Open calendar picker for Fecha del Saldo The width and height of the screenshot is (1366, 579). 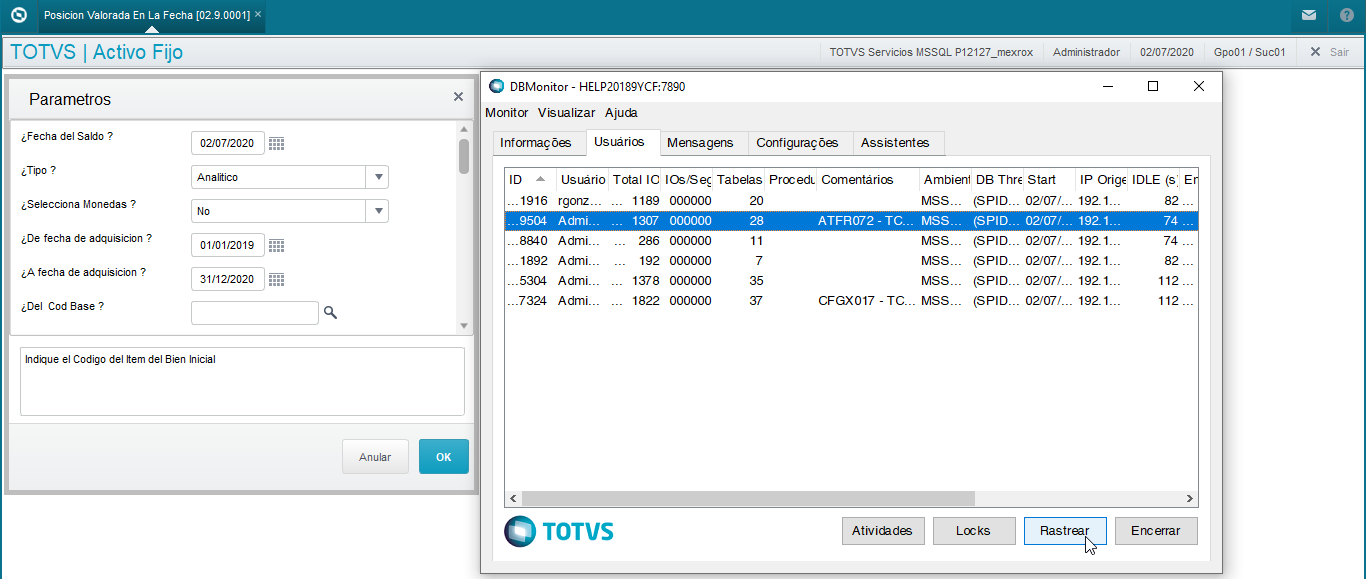coord(277,143)
